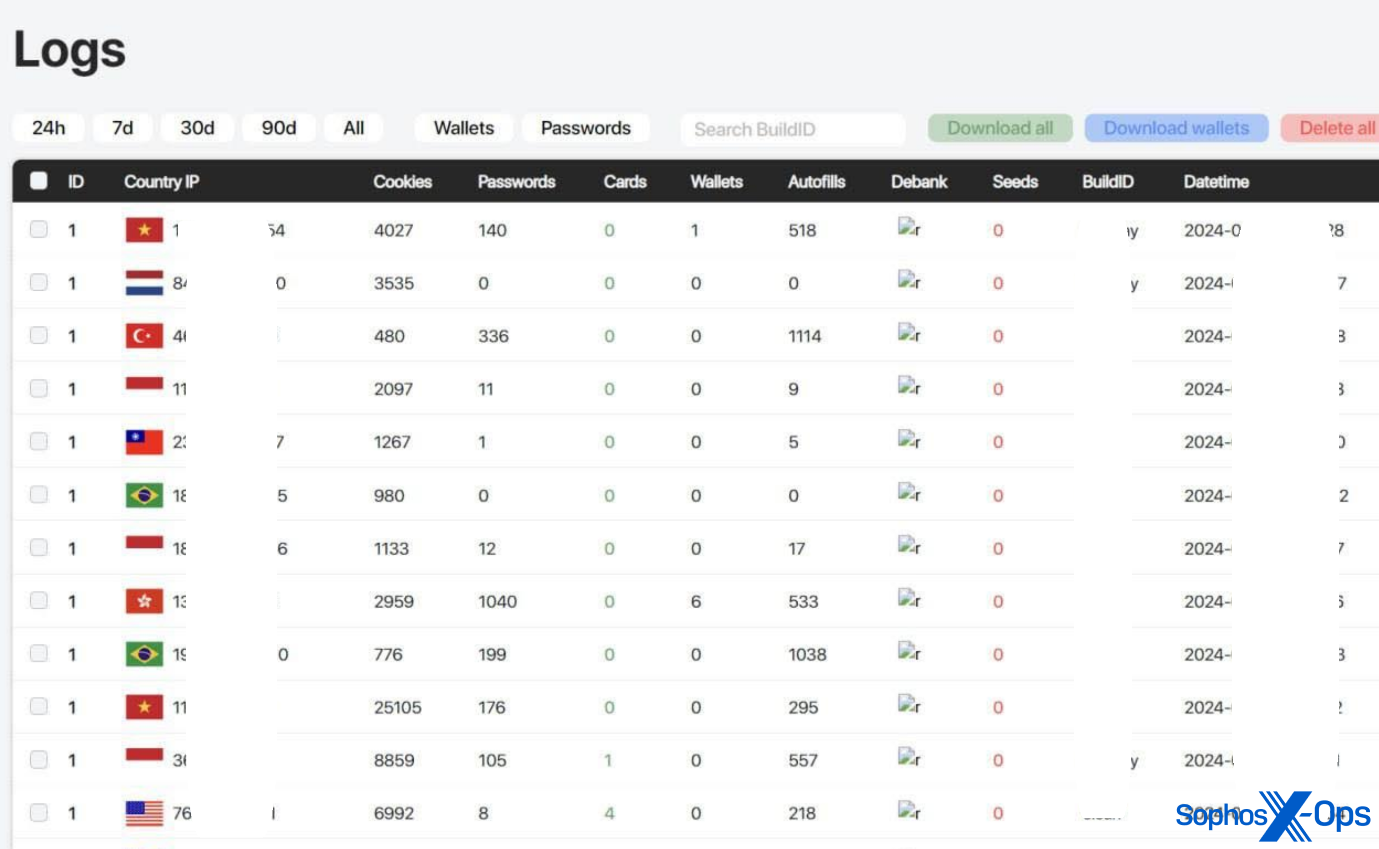Image resolution: width=1379 pixels, height=849 pixels.
Task: Apply the Passwords filter
Action: [x=586, y=128]
